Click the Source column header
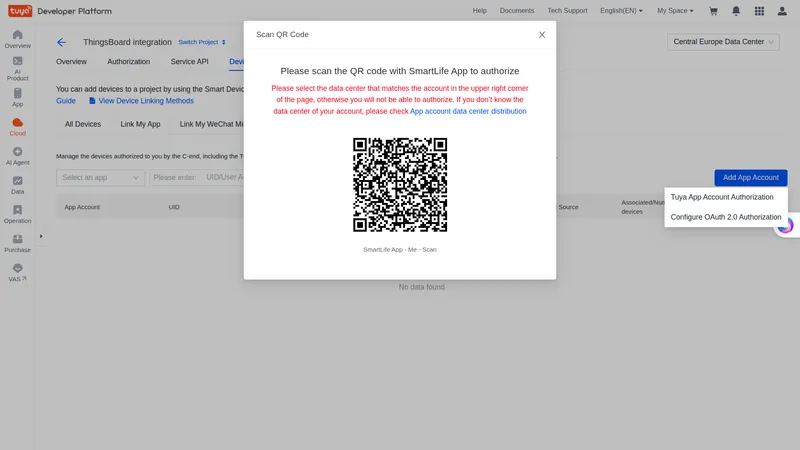This screenshot has height=450, width=800. pyautogui.click(x=568, y=207)
